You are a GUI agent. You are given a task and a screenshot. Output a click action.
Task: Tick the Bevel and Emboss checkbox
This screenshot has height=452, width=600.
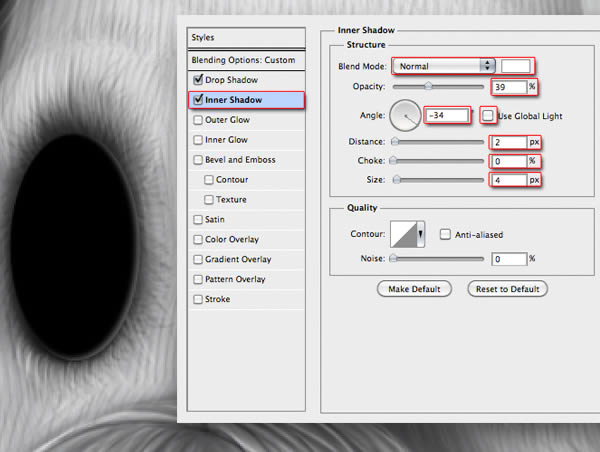click(x=198, y=160)
